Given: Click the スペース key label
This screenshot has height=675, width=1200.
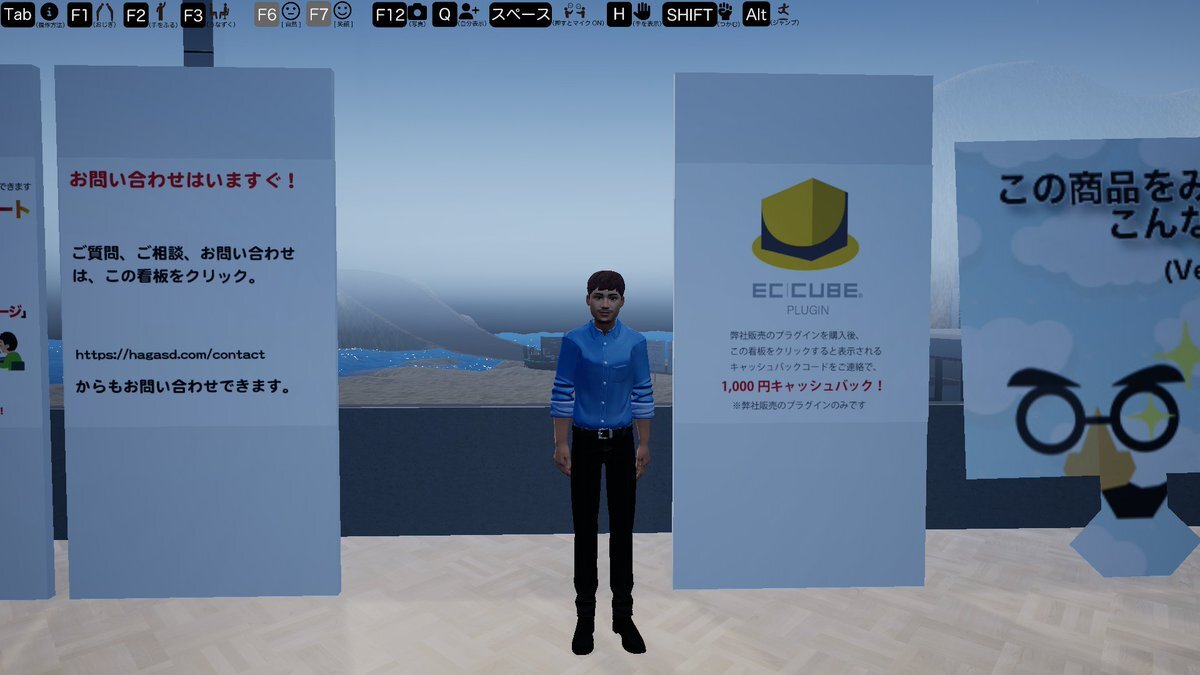Looking at the screenshot, I should point(520,14).
